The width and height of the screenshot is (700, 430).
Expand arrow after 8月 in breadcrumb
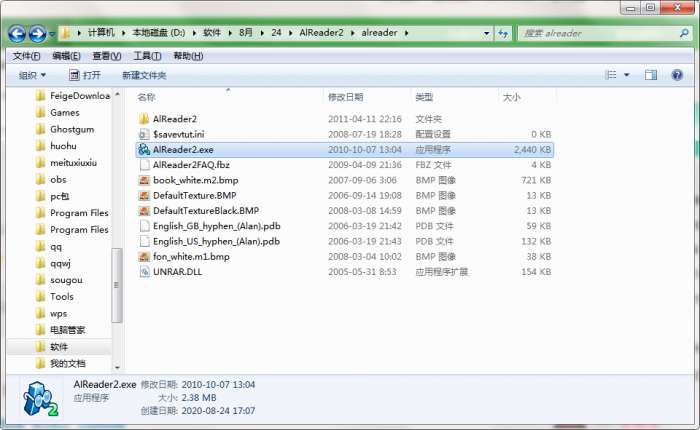[262, 33]
